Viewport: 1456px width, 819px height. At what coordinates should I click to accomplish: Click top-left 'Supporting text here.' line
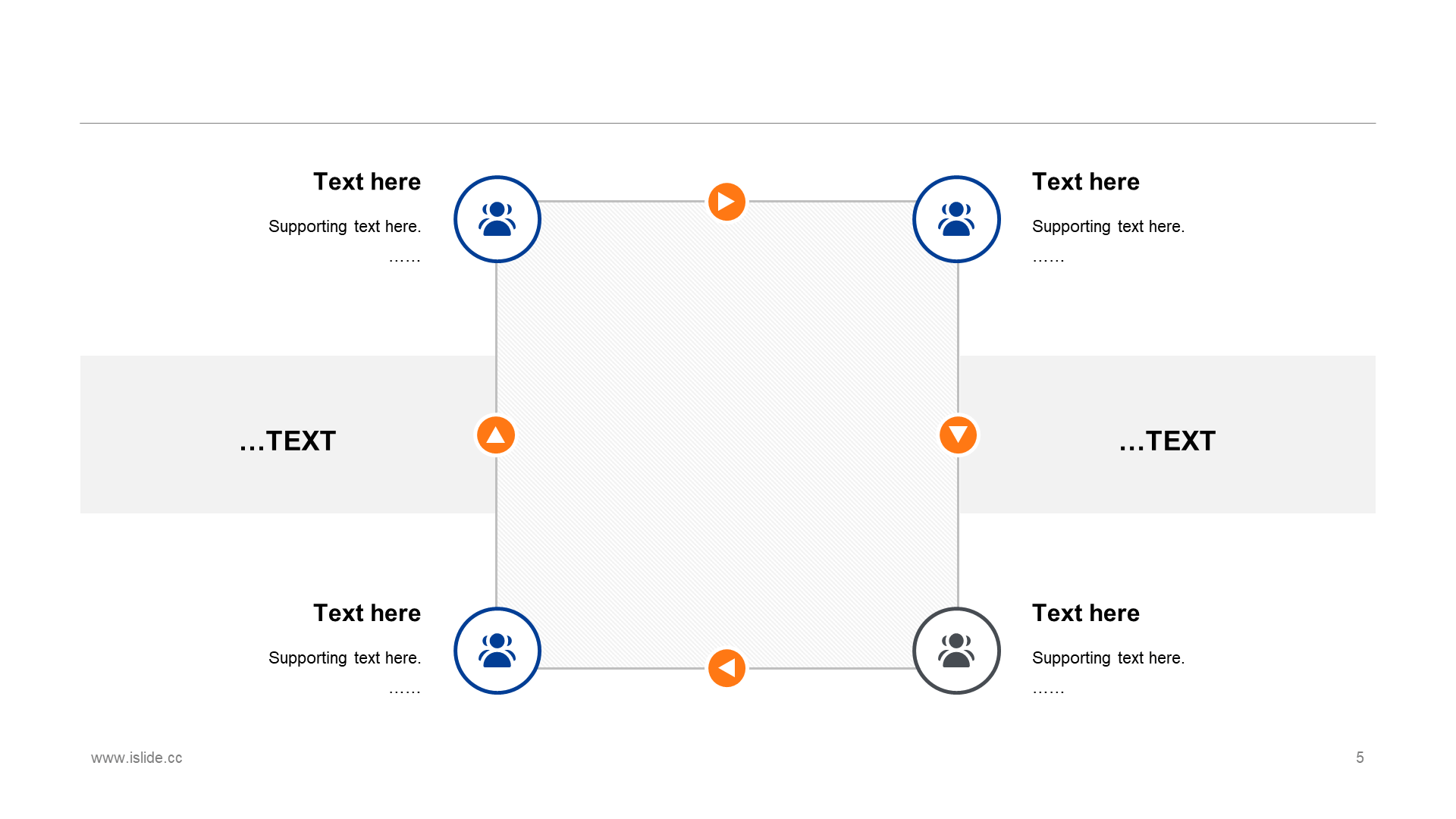[344, 227]
